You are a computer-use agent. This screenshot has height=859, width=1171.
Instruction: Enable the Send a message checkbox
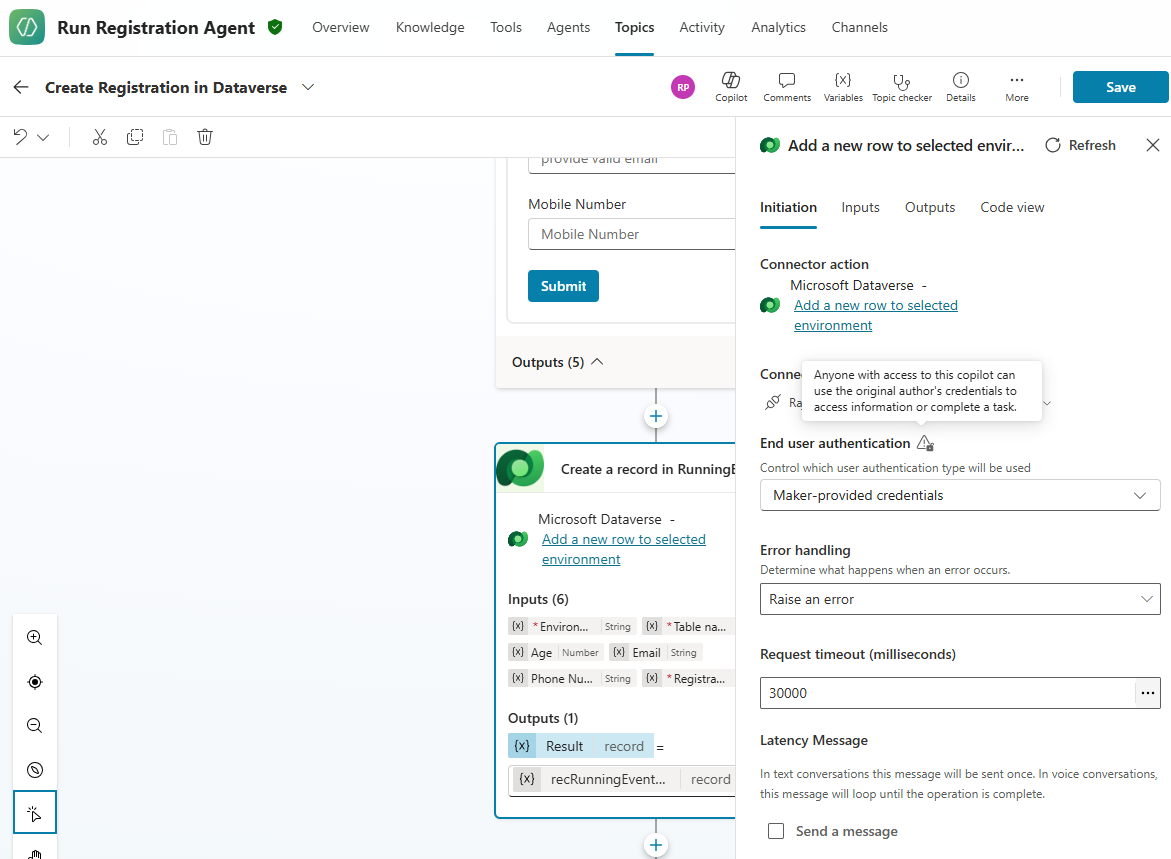776,831
